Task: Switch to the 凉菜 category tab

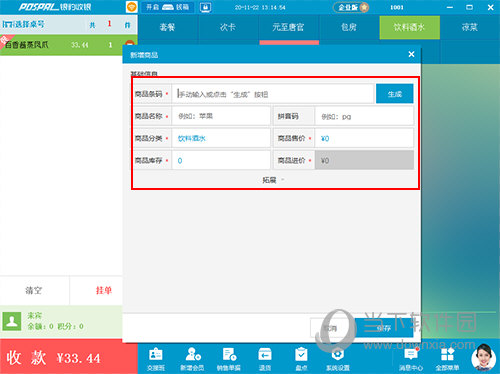Action: click(x=470, y=27)
